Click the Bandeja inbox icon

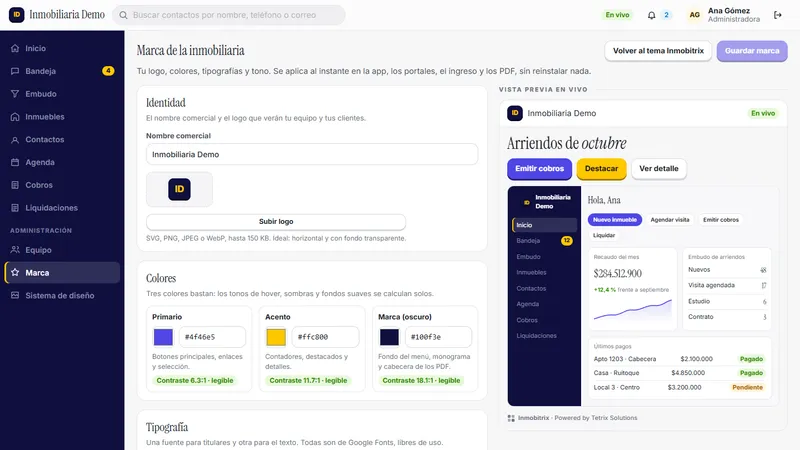pyautogui.click(x=15, y=71)
